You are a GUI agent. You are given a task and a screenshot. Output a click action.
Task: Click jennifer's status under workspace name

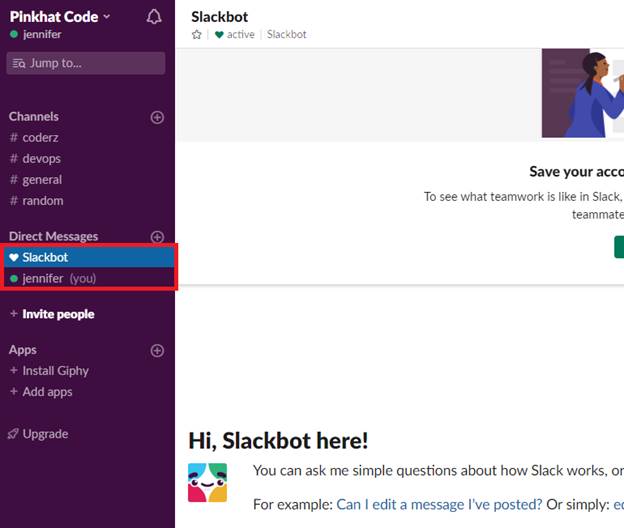click(x=36, y=34)
